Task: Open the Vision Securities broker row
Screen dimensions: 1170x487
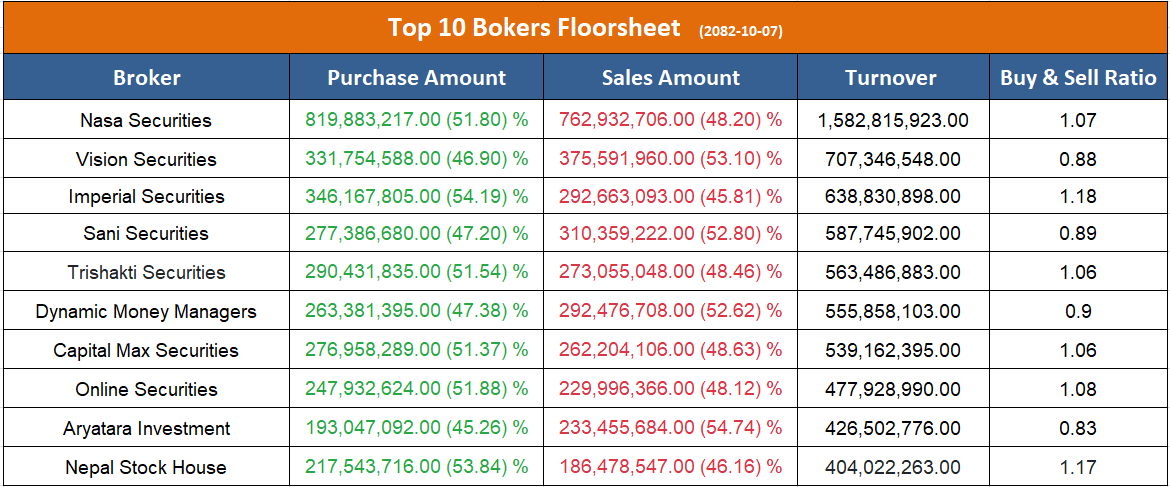Action: tap(146, 159)
